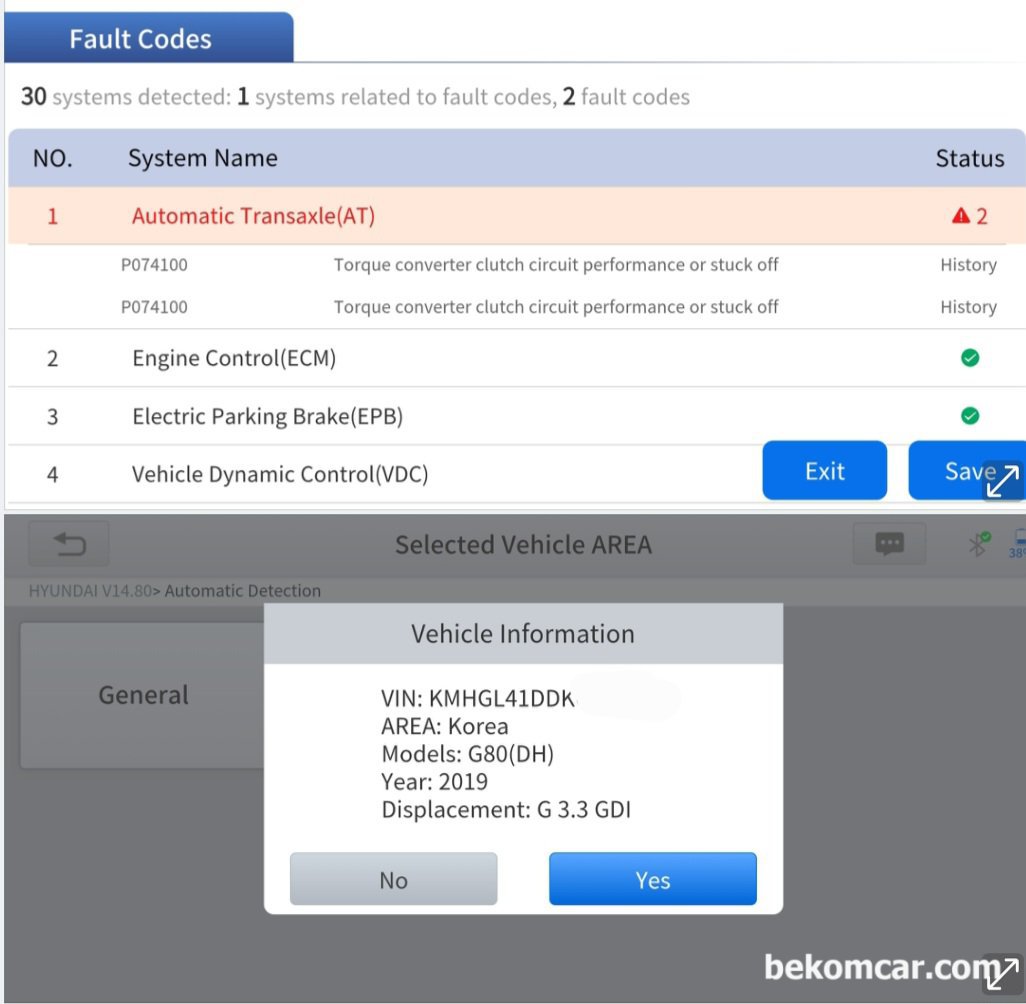Click the back arrow button
This screenshot has width=1026, height=1004.
(x=69, y=544)
